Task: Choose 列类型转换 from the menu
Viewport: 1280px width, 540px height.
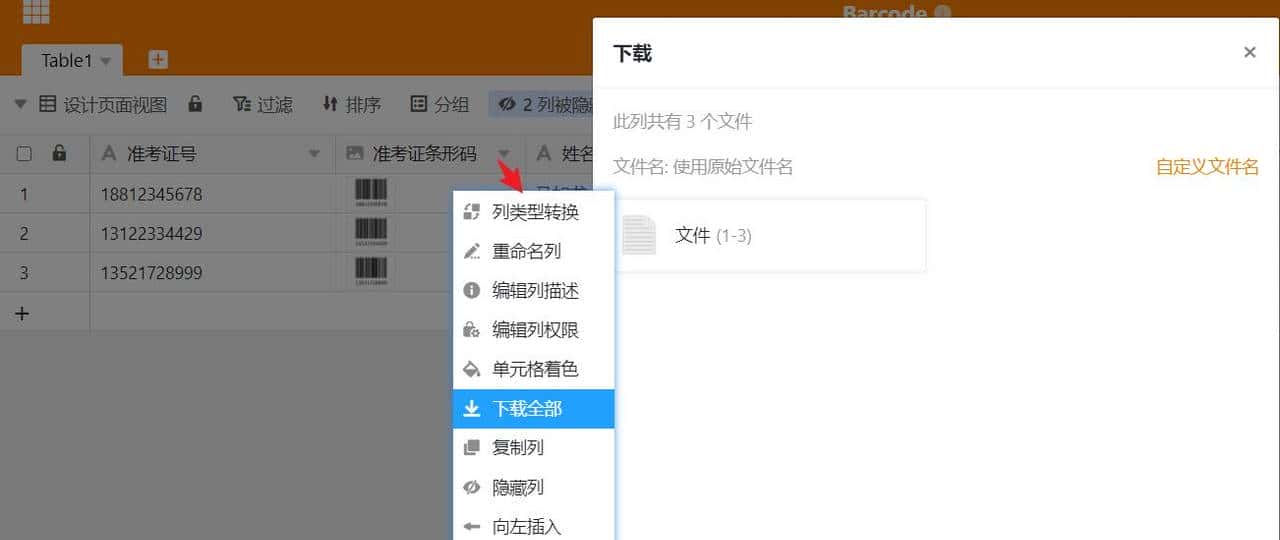Action: (534, 212)
